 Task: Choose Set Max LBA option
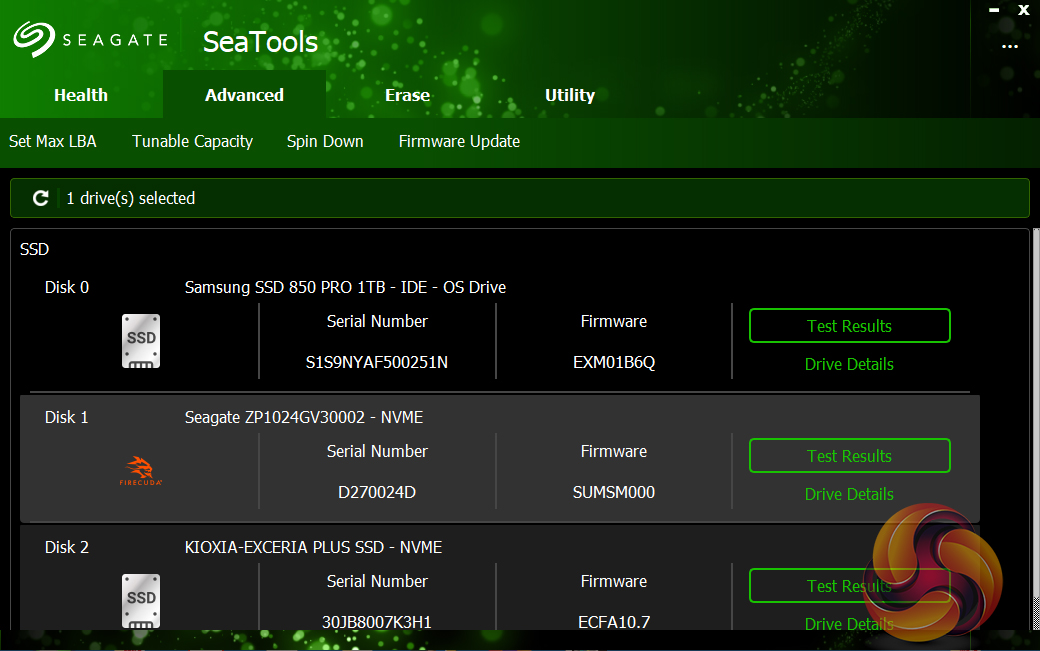tap(53, 141)
